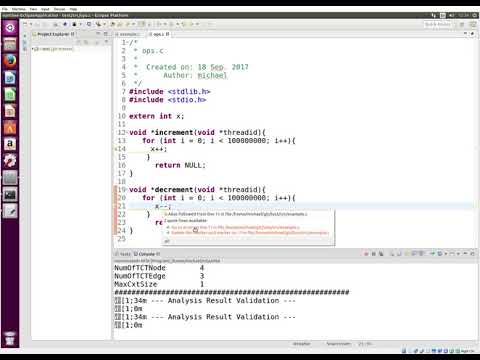Collapse all in Project Explorer toolbar

coord(79,42)
